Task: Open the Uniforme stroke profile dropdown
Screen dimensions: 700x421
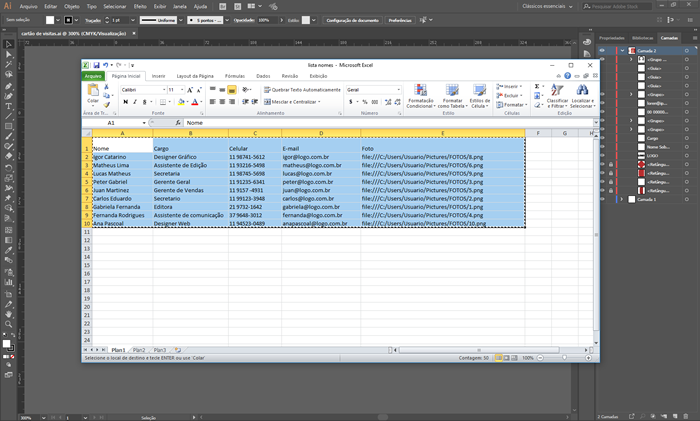Action: pos(181,20)
